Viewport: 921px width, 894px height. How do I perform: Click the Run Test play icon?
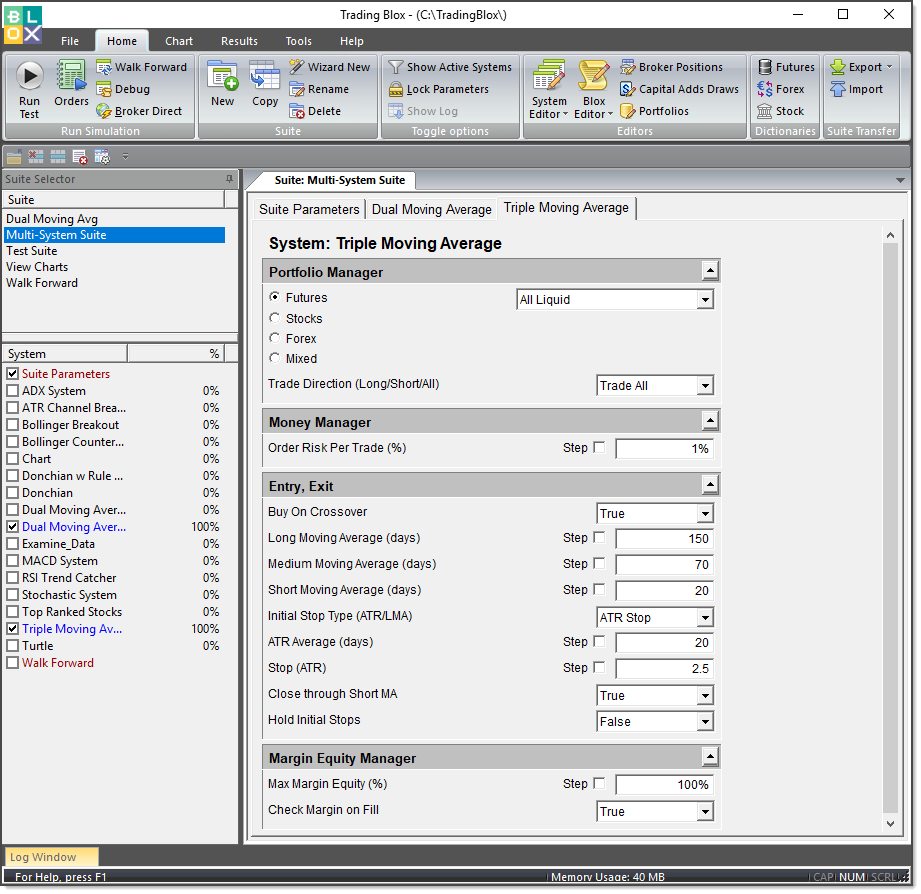click(x=29, y=76)
